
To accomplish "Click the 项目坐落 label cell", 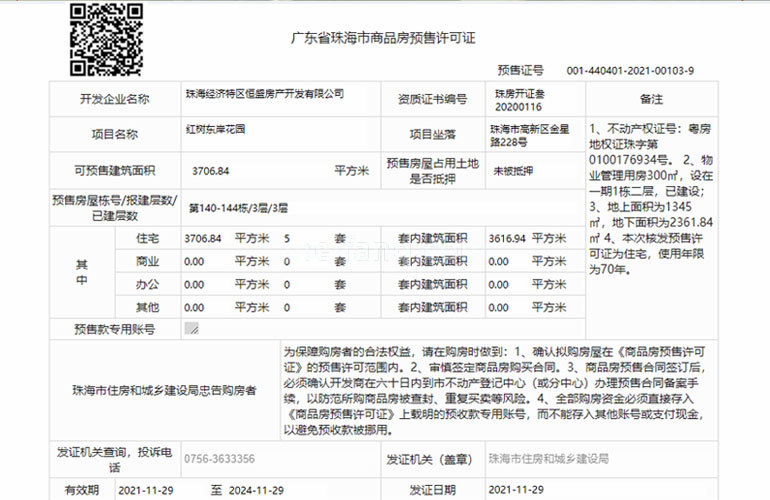I will [433, 134].
